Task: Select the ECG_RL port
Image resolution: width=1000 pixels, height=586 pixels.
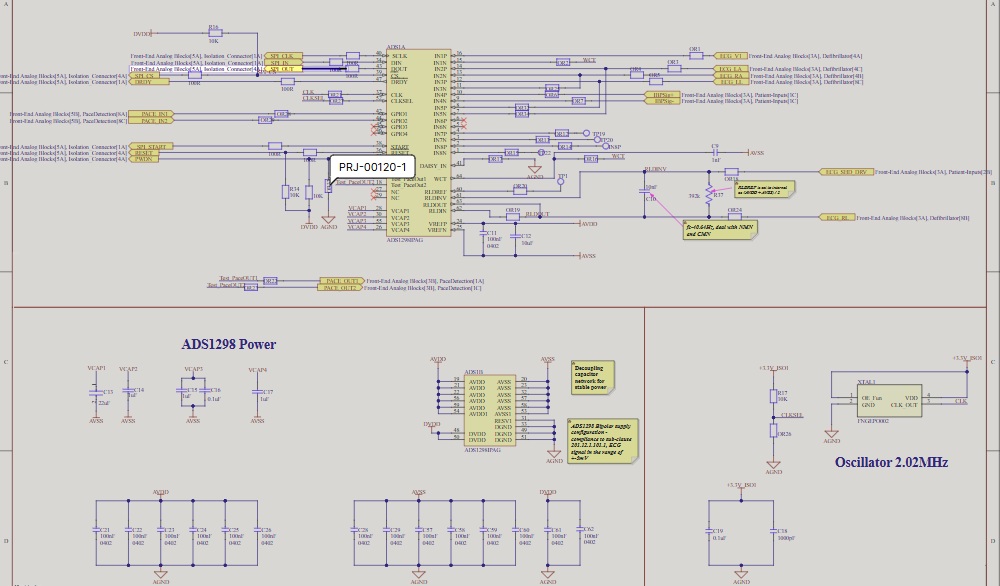Action: point(836,218)
